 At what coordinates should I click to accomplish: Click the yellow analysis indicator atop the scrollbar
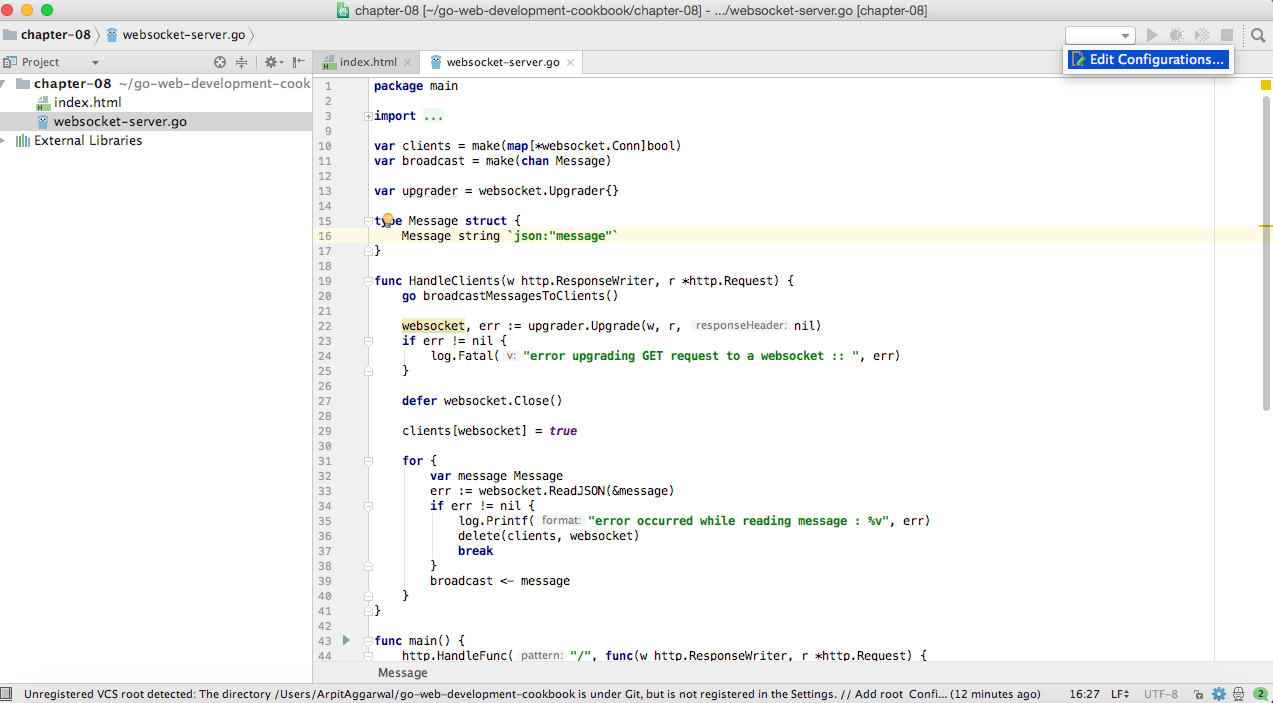pyautogui.click(x=1265, y=86)
